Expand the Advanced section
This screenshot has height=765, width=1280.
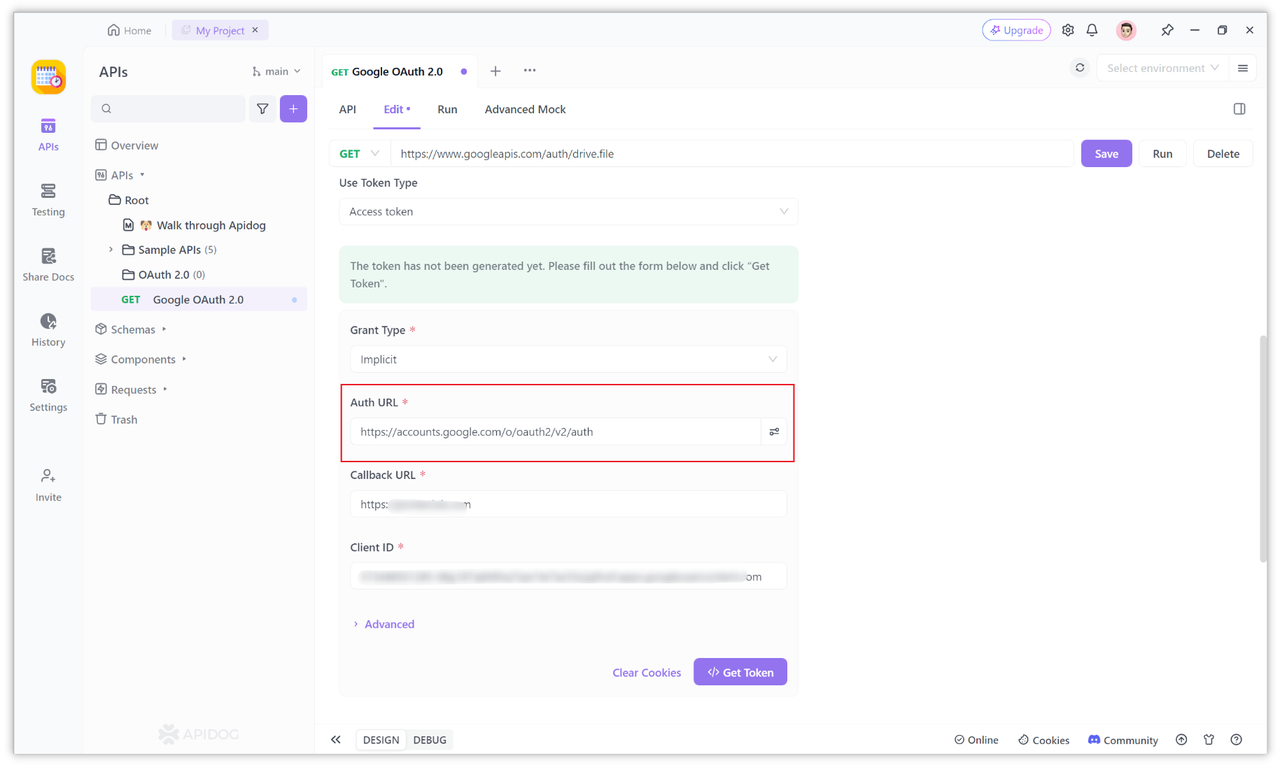coord(383,624)
